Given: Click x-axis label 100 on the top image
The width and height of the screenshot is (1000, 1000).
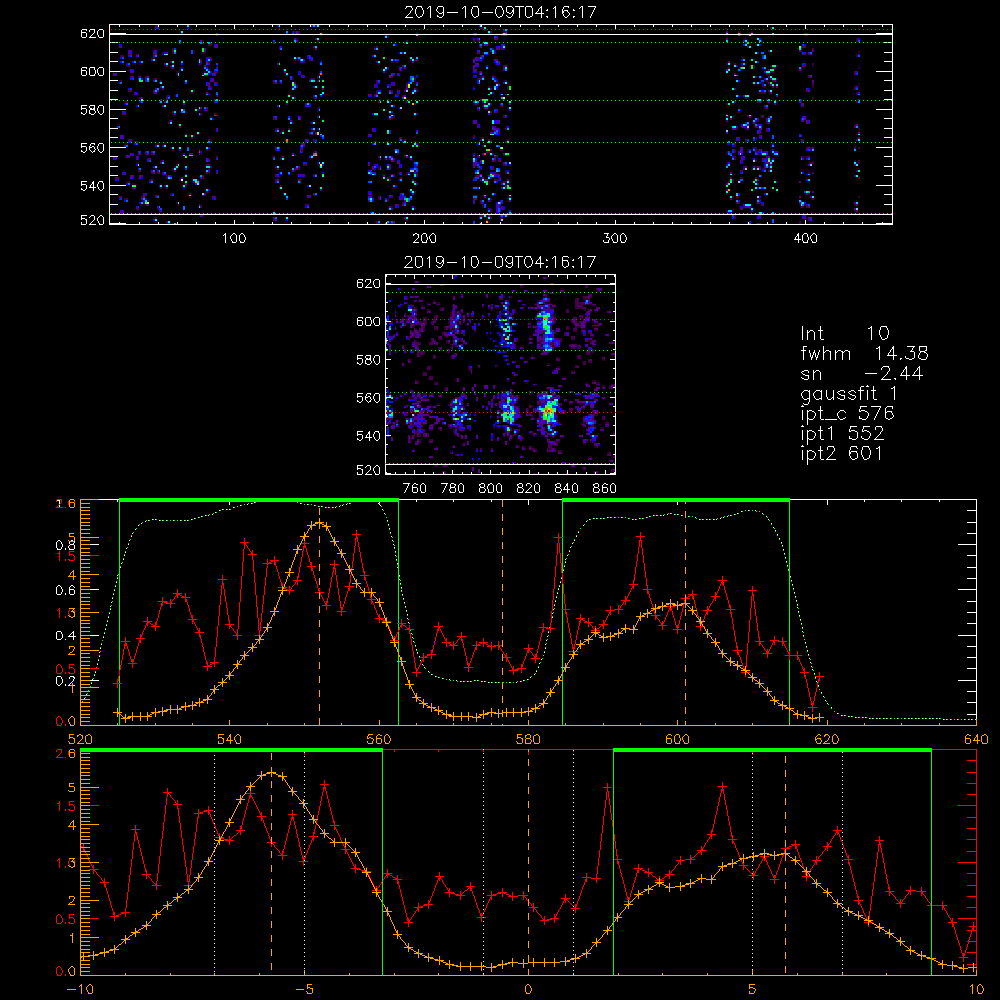Looking at the screenshot, I should point(233,239).
